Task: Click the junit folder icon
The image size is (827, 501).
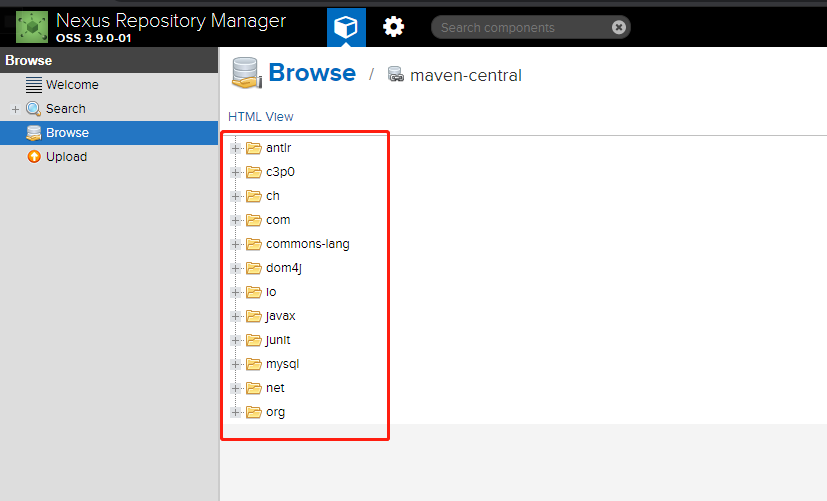Action: tap(254, 340)
